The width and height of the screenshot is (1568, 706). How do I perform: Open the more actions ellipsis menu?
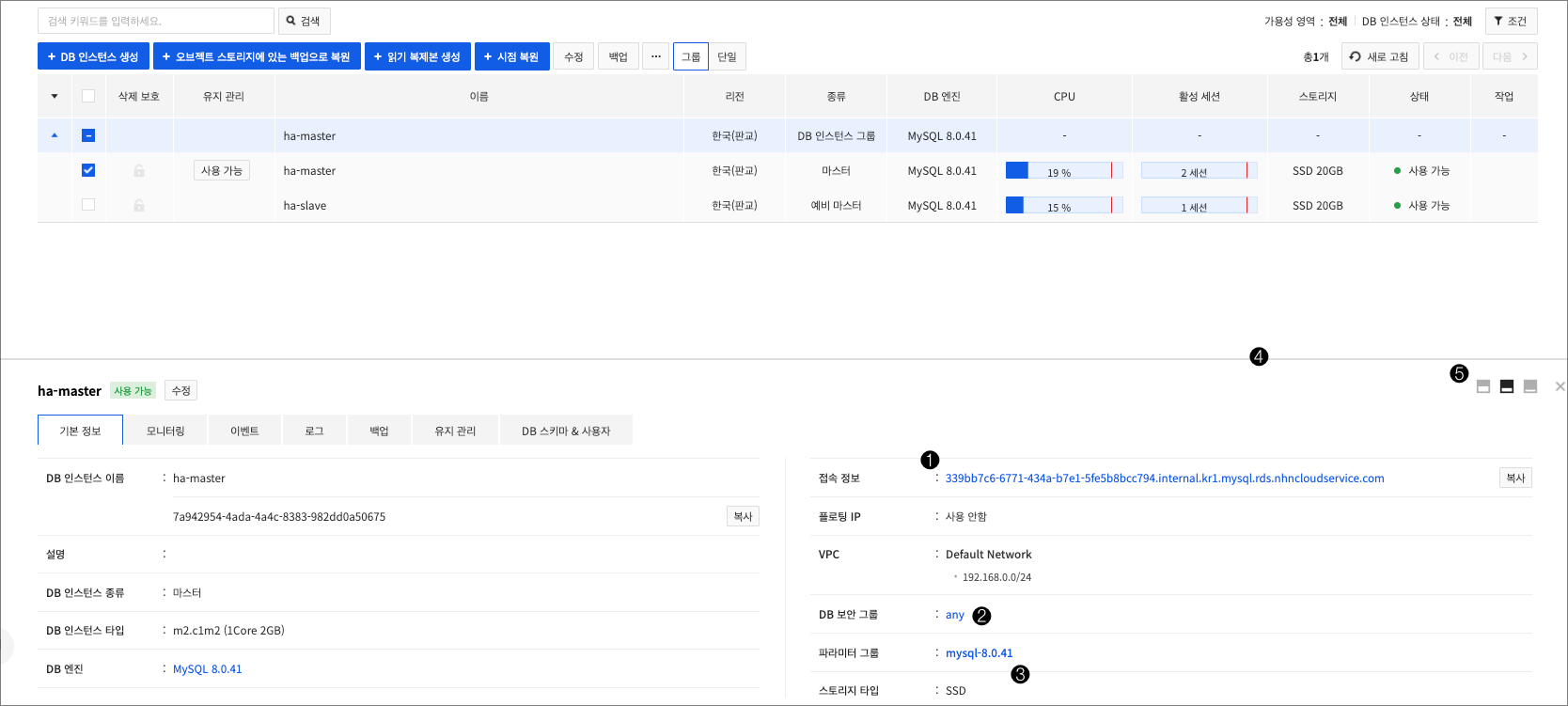656,56
